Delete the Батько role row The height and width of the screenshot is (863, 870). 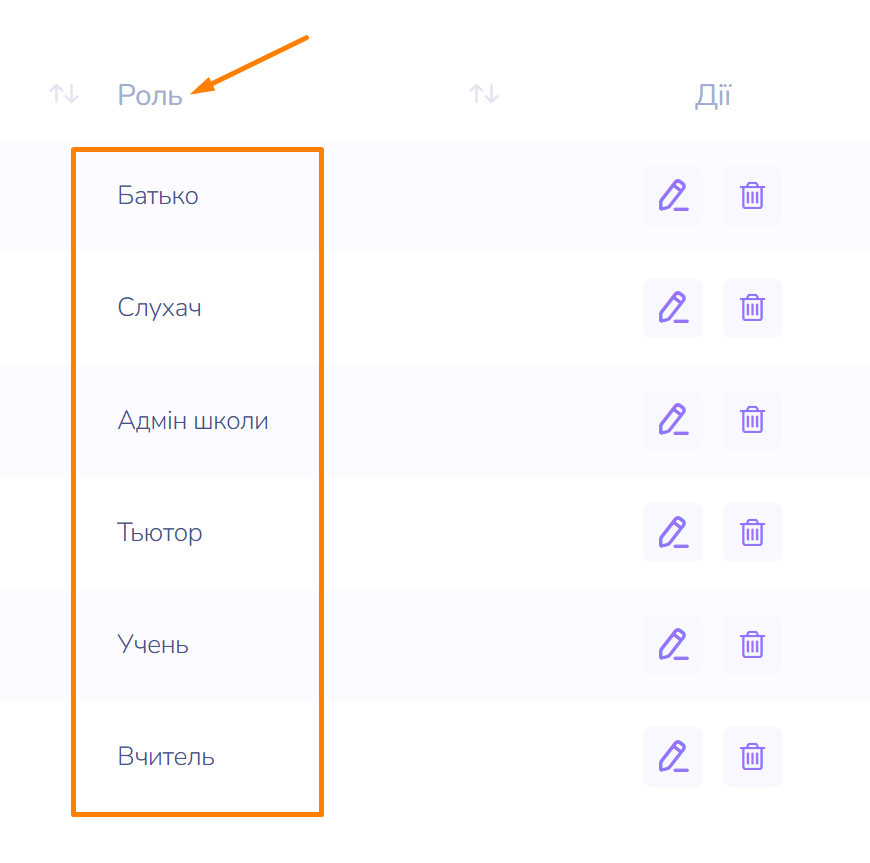[x=752, y=196]
